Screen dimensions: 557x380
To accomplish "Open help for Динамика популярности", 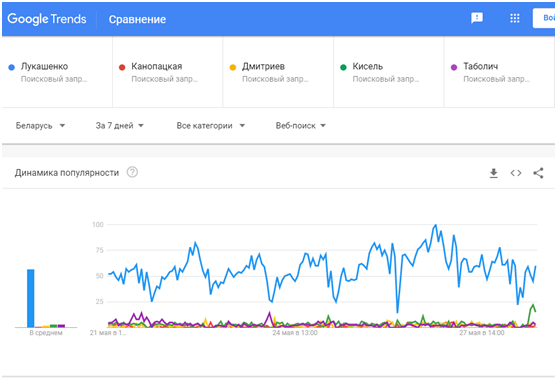I will coord(133,172).
